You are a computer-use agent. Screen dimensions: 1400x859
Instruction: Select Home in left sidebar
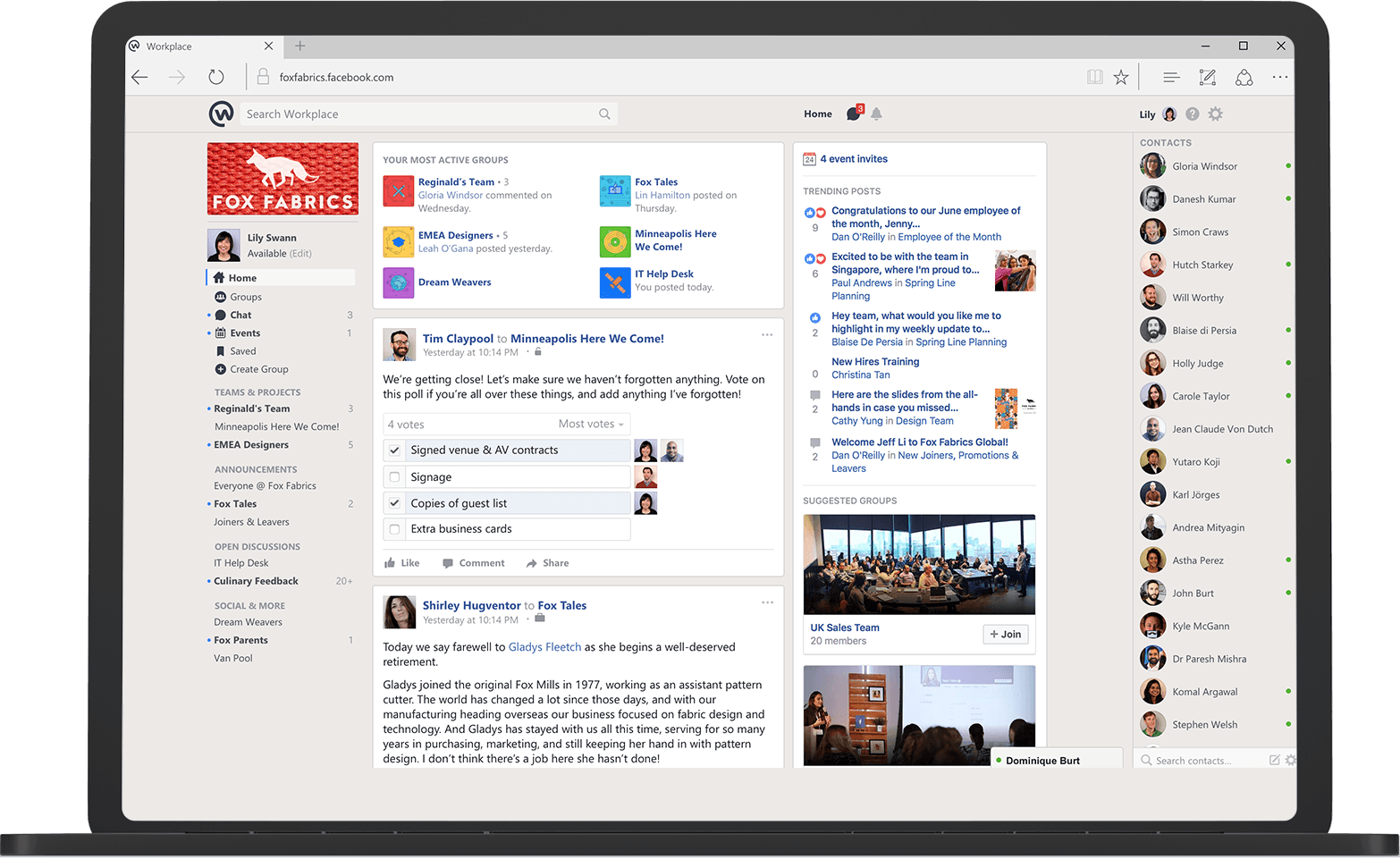point(281,278)
